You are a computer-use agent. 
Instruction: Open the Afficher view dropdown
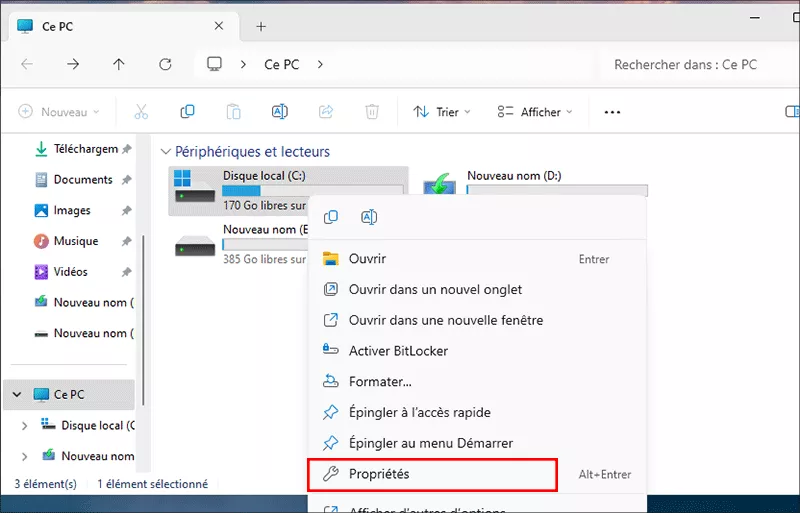[535, 112]
